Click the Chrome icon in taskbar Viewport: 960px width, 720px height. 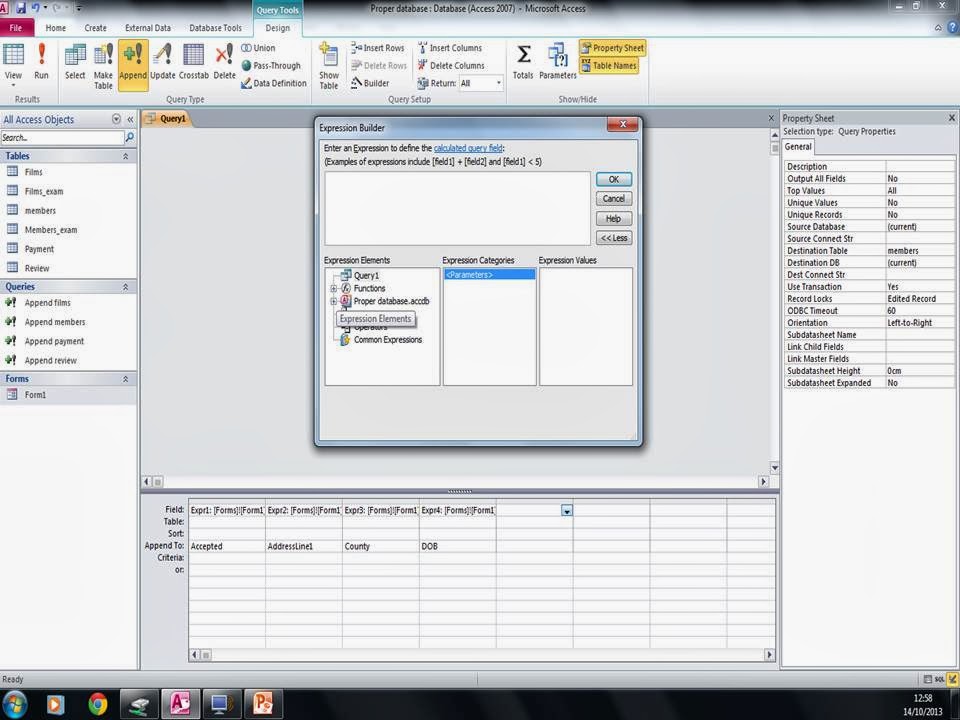click(x=97, y=704)
